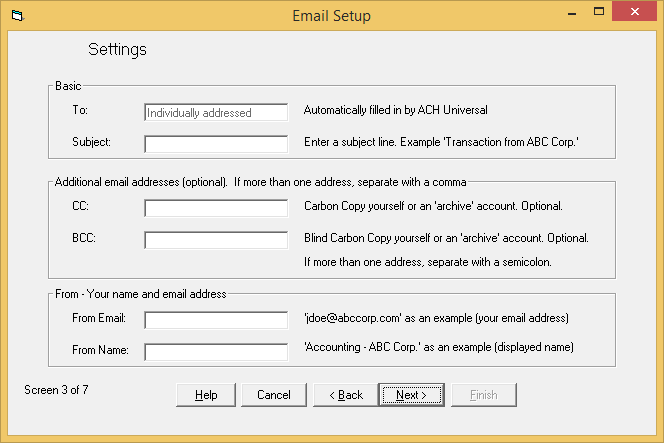The height and width of the screenshot is (443, 664).
Task: Click into the BCC address field
Action: pos(216,240)
